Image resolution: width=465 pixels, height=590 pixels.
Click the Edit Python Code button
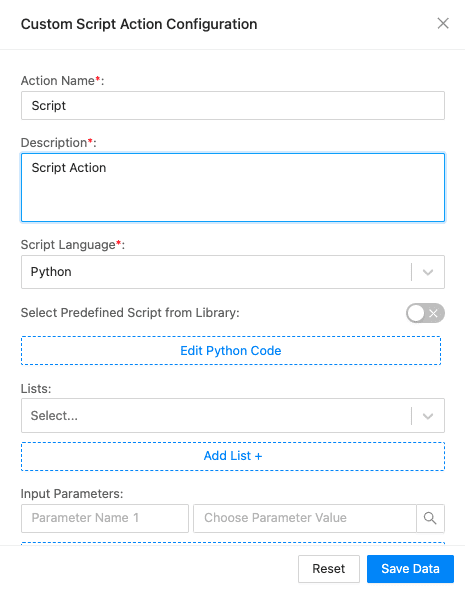pyautogui.click(x=231, y=350)
